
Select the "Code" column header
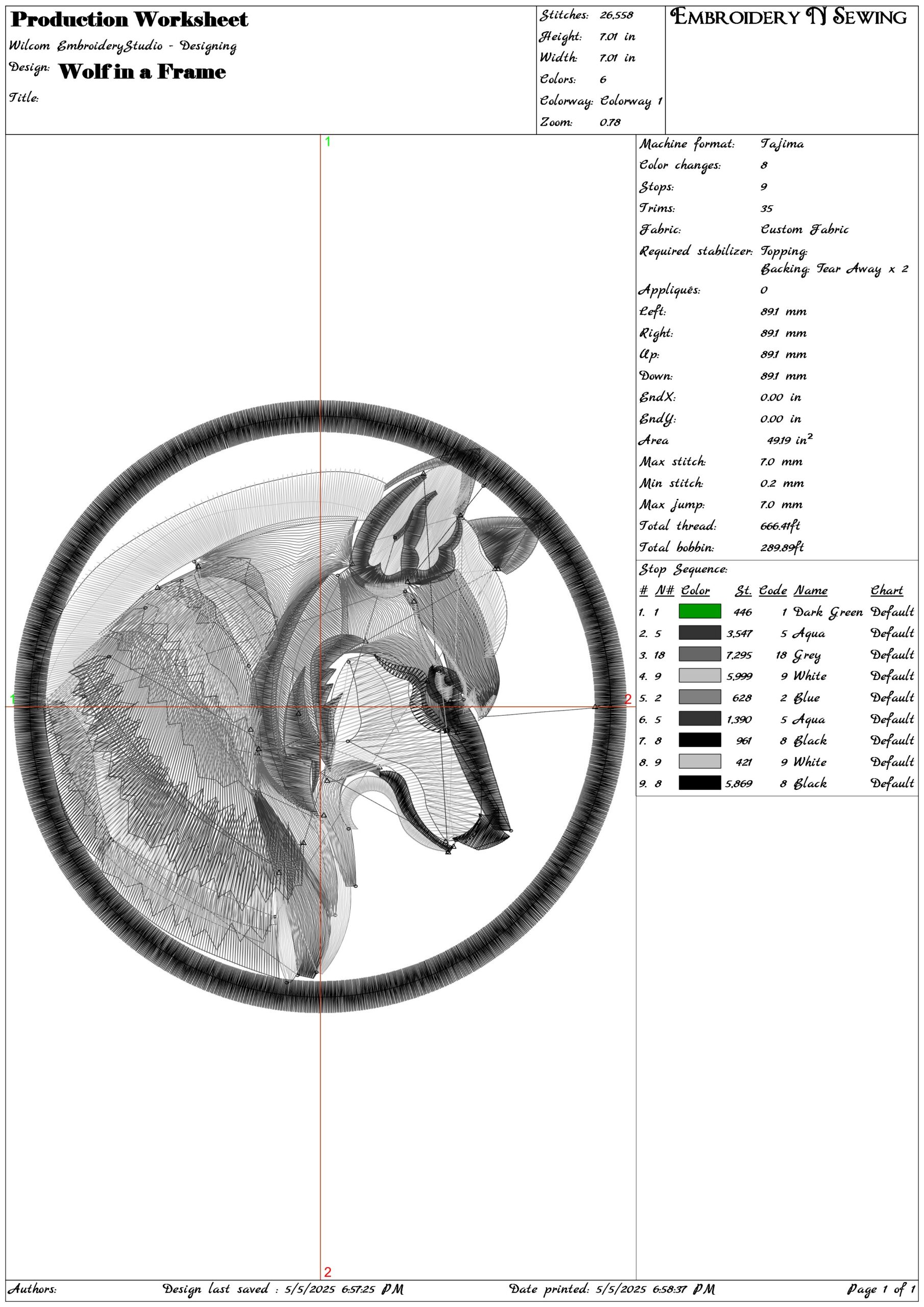772,590
